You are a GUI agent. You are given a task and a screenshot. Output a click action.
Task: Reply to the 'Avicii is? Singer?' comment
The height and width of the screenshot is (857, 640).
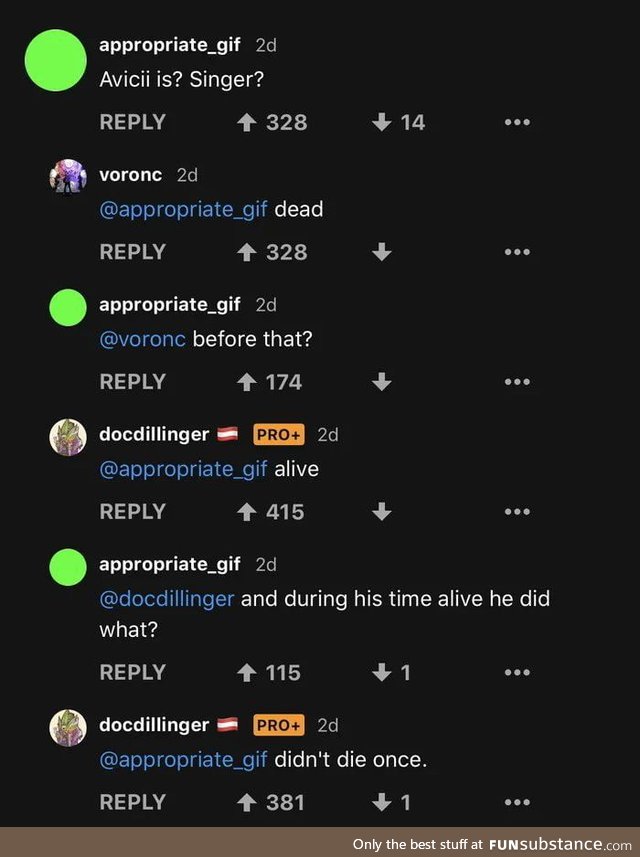[x=132, y=122]
